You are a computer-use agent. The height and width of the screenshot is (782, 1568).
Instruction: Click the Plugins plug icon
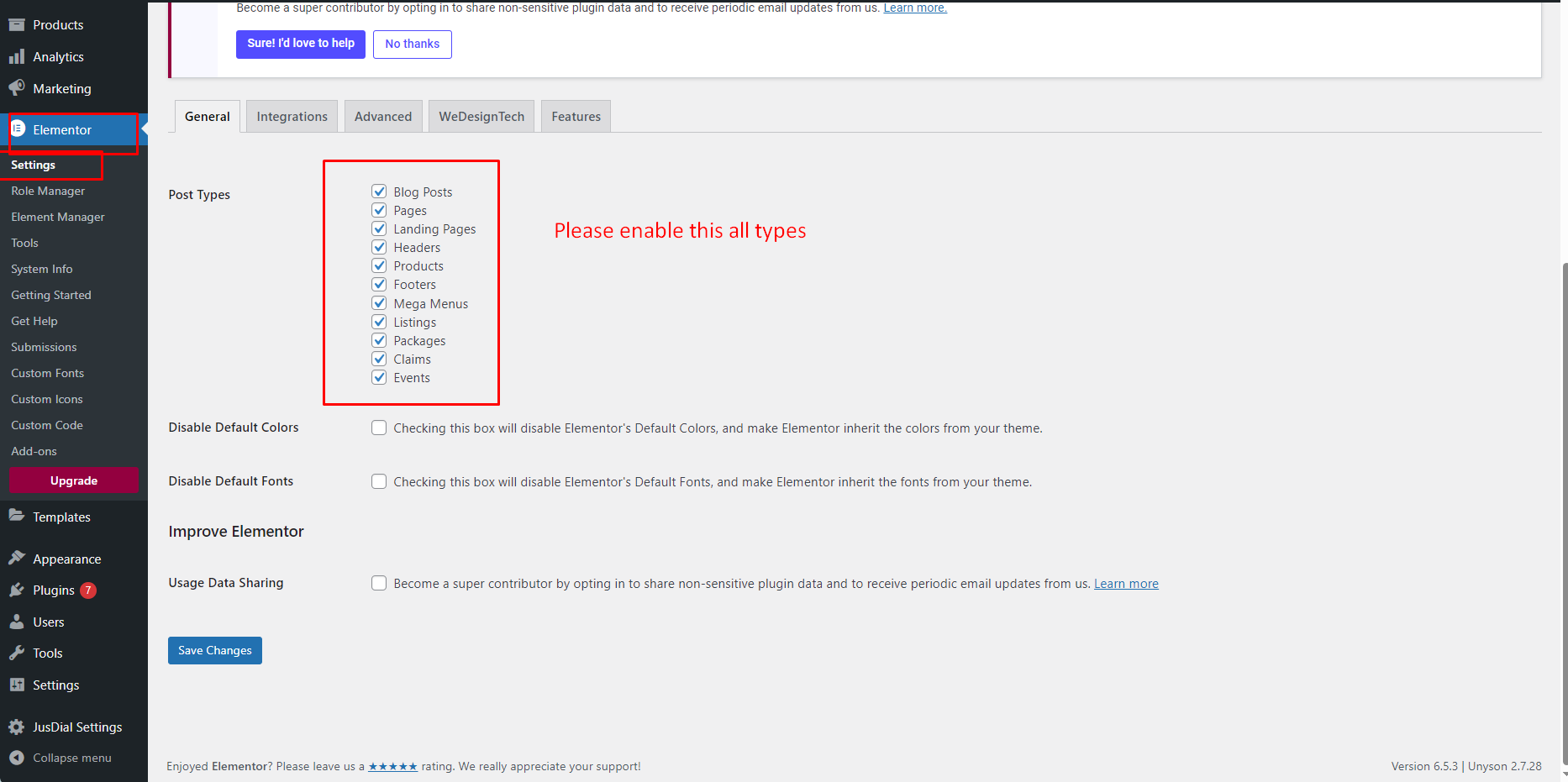(17, 590)
